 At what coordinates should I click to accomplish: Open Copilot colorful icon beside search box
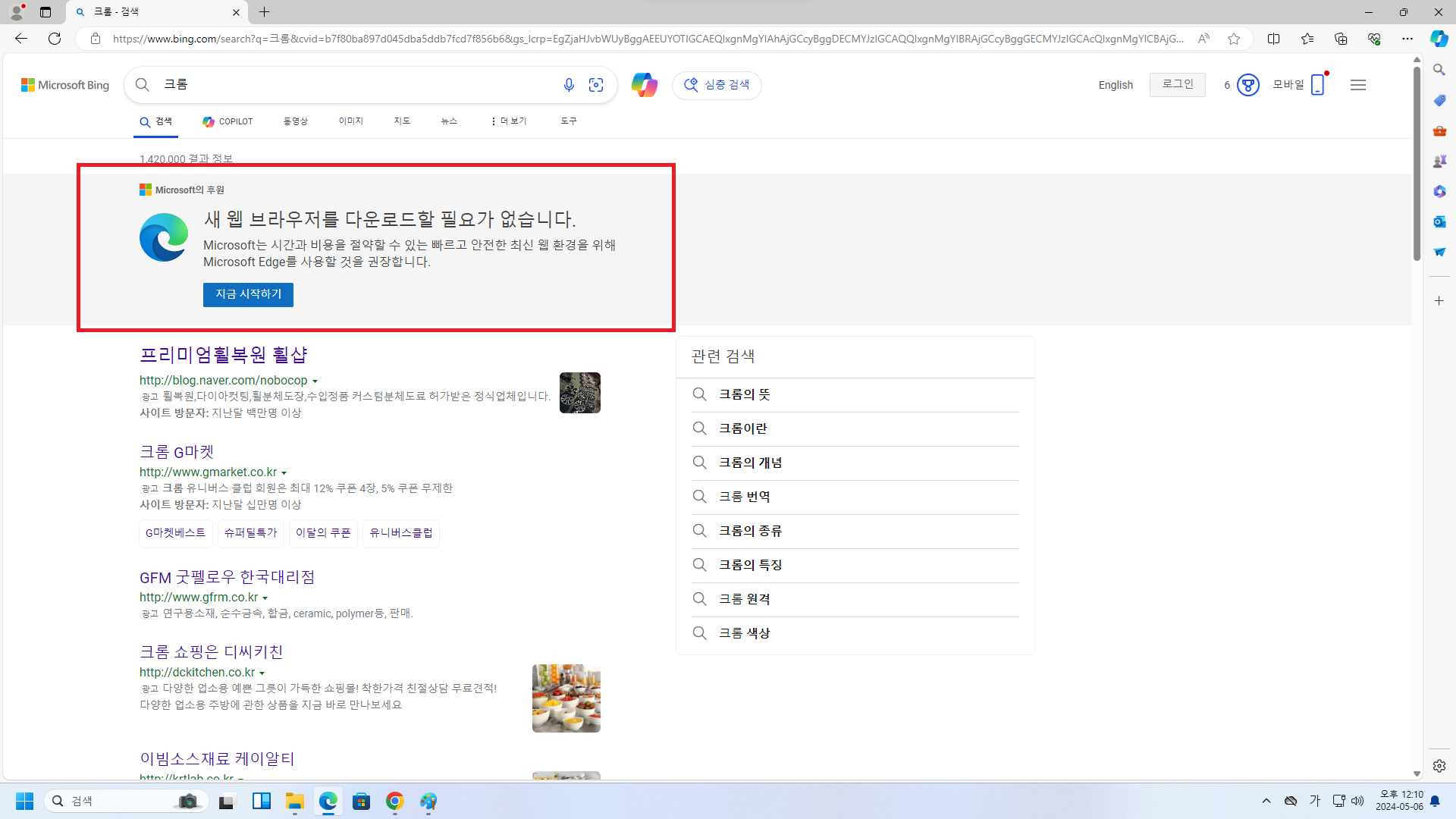pos(644,85)
